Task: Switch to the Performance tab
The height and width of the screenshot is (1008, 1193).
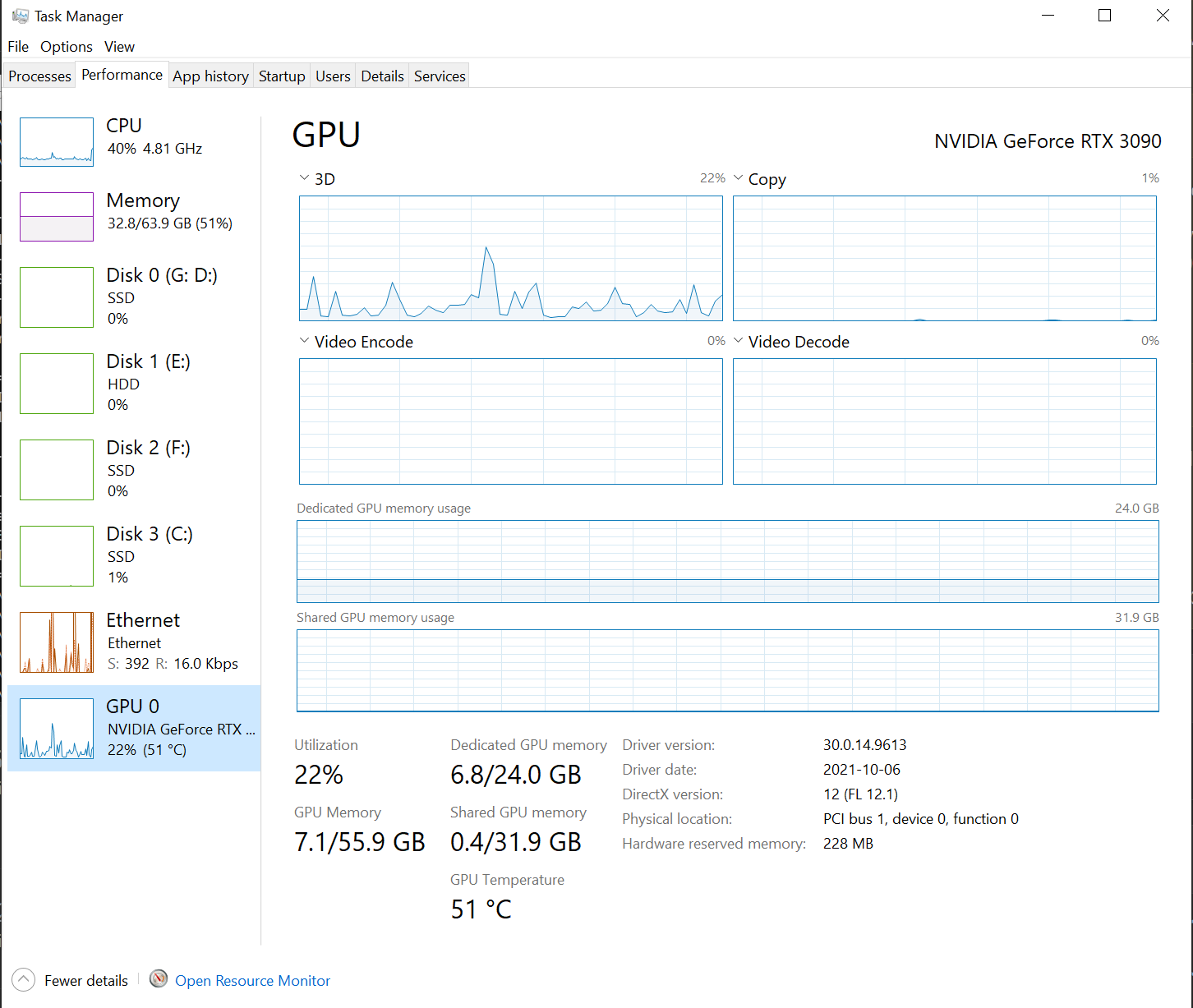Action: pyautogui.click(x=122, y=75)
